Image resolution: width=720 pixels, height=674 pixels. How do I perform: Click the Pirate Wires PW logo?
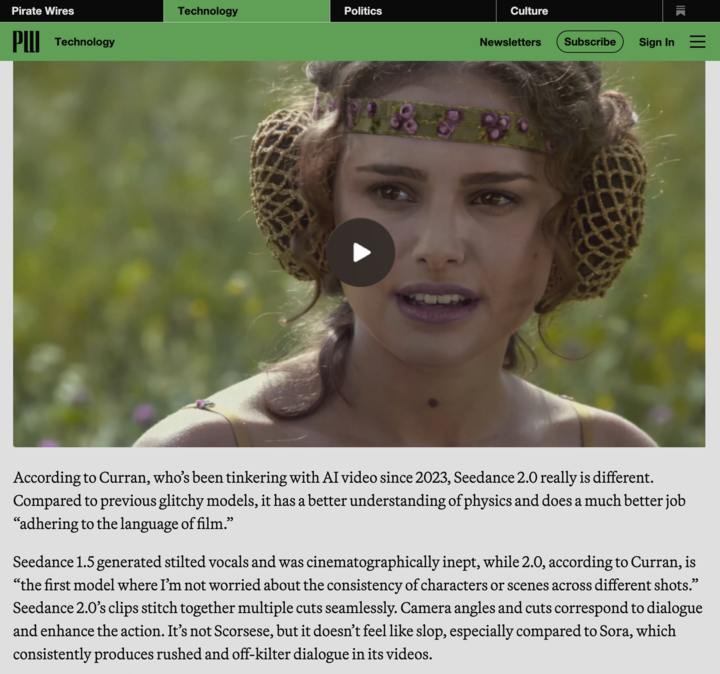pos(26,42)
